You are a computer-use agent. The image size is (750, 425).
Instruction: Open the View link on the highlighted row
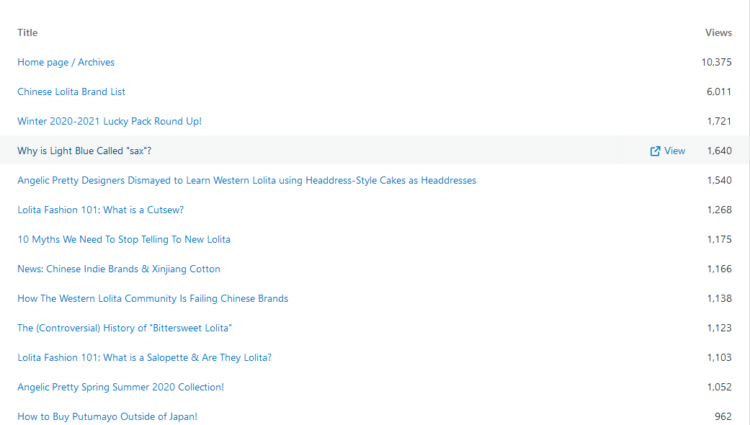tap(674, 151)
